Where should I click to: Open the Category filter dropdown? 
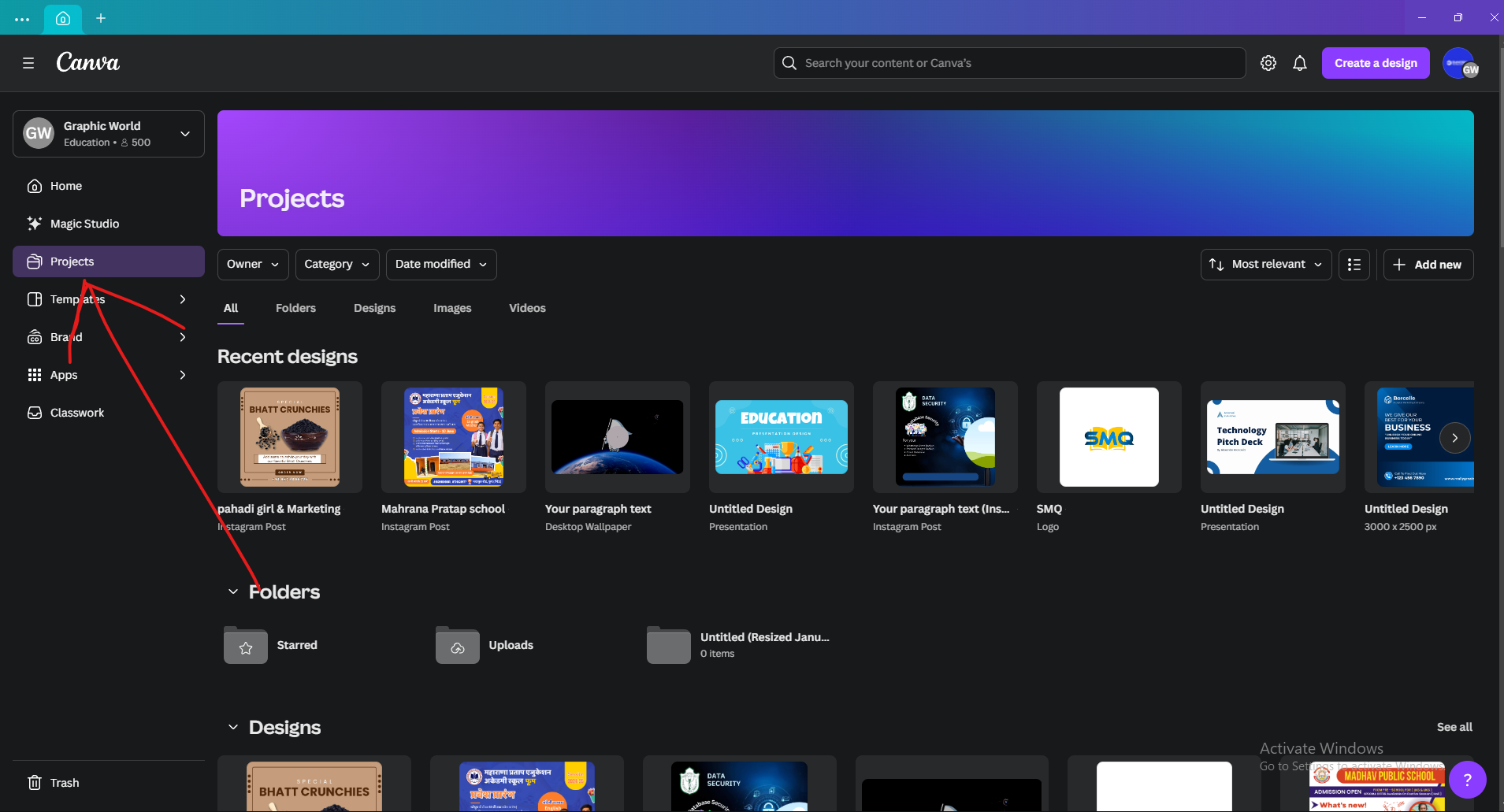click(337, 265)
